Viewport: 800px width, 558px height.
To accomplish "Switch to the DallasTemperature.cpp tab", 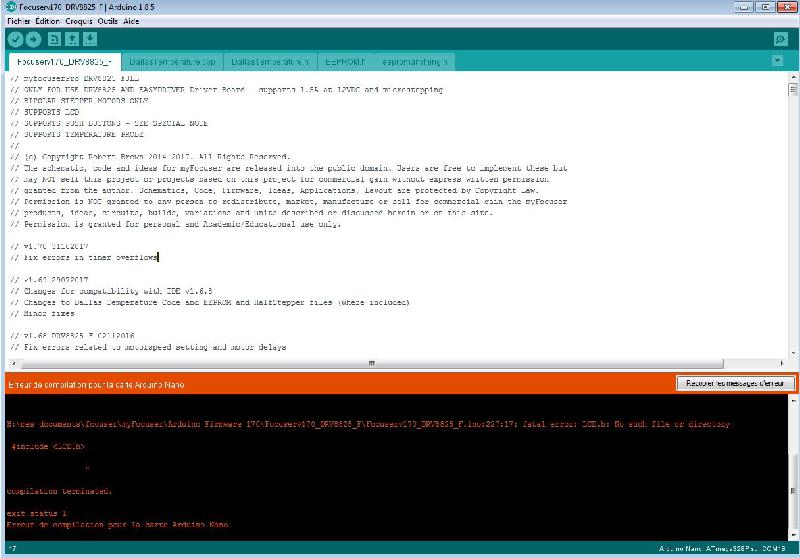I will [172, 62].
